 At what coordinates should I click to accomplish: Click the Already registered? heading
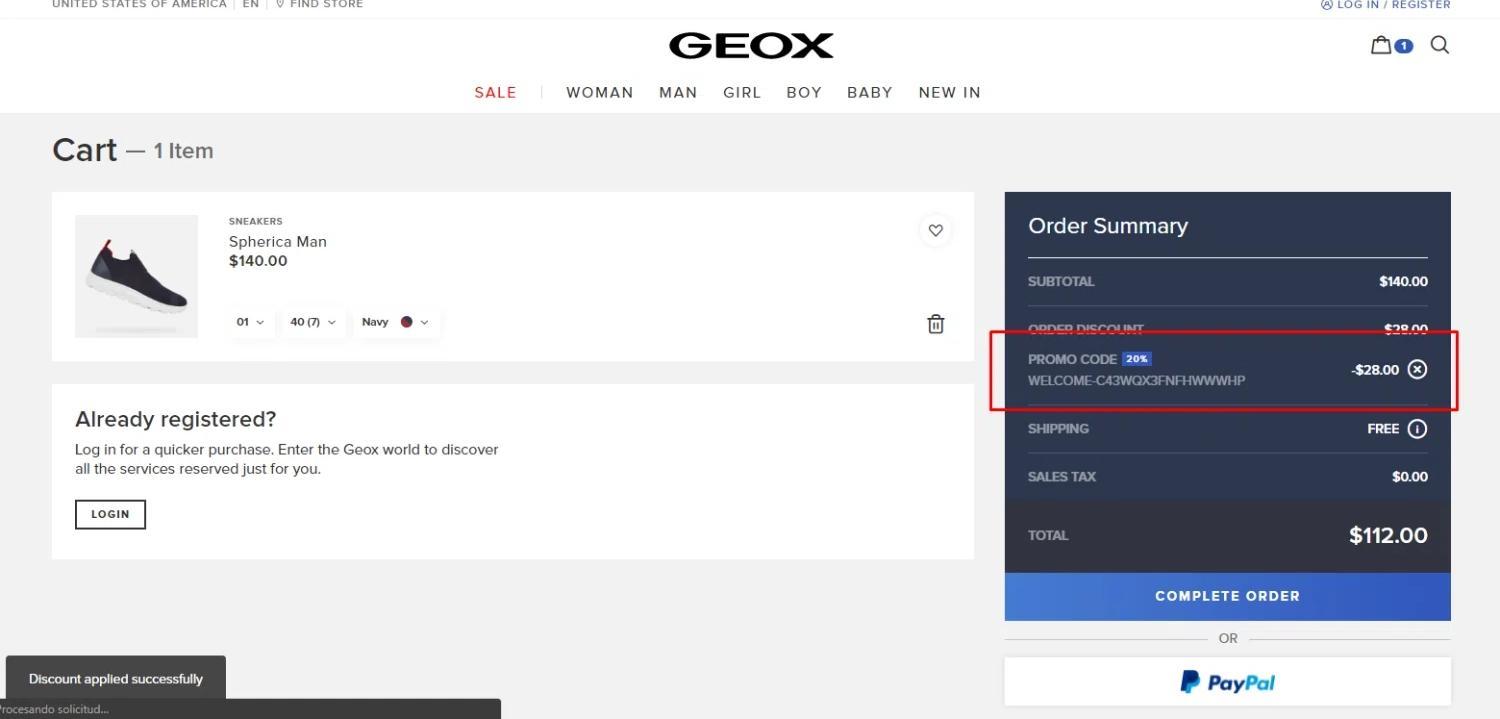coord(176,419)
